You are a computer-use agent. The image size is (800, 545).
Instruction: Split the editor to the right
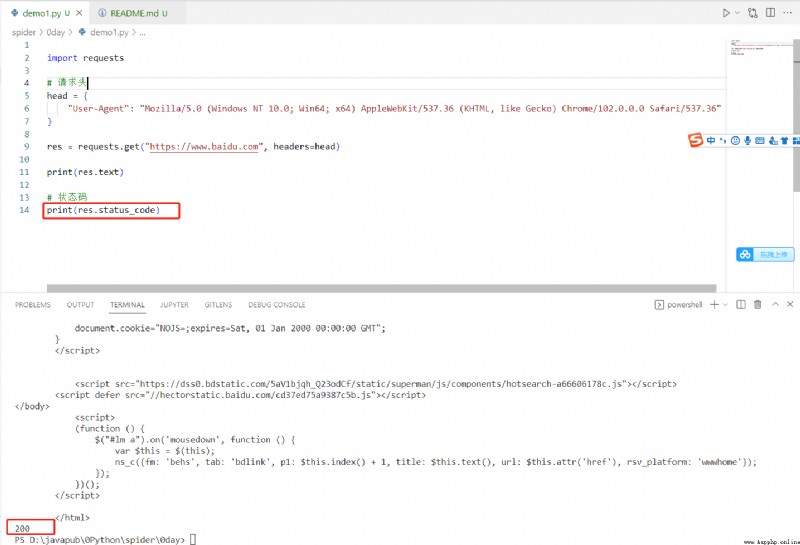point(770,13)
